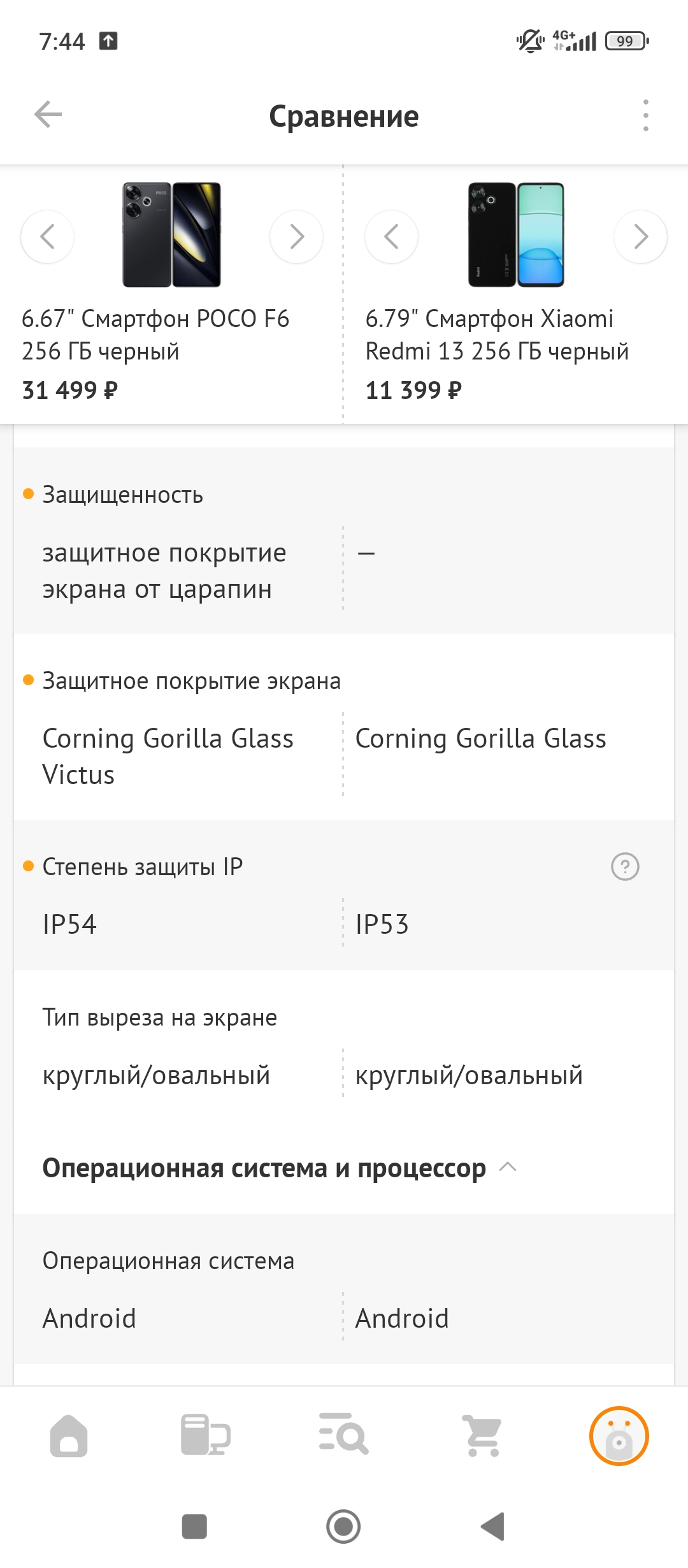Open POCO F6 phone thumbnail
This screenshot has width=688, height=1568.
(x=172, y=235)
